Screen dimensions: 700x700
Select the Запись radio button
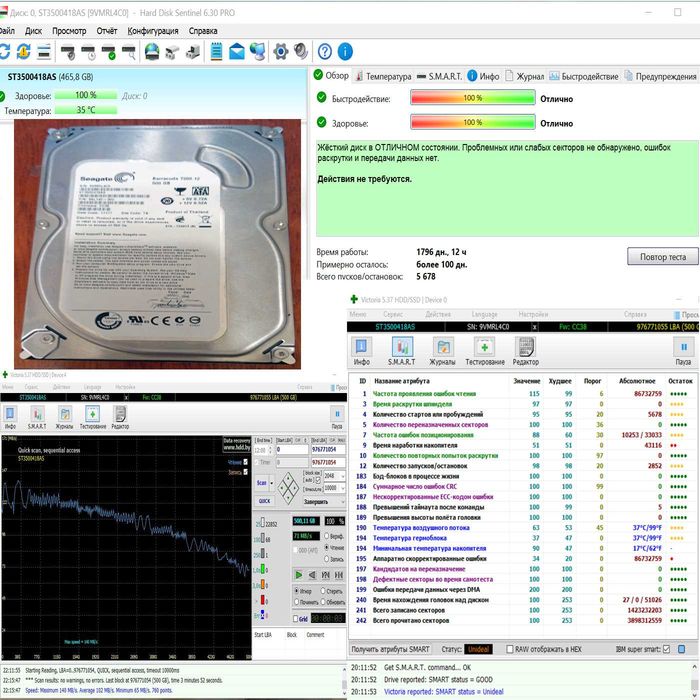(x=327, y=558)
